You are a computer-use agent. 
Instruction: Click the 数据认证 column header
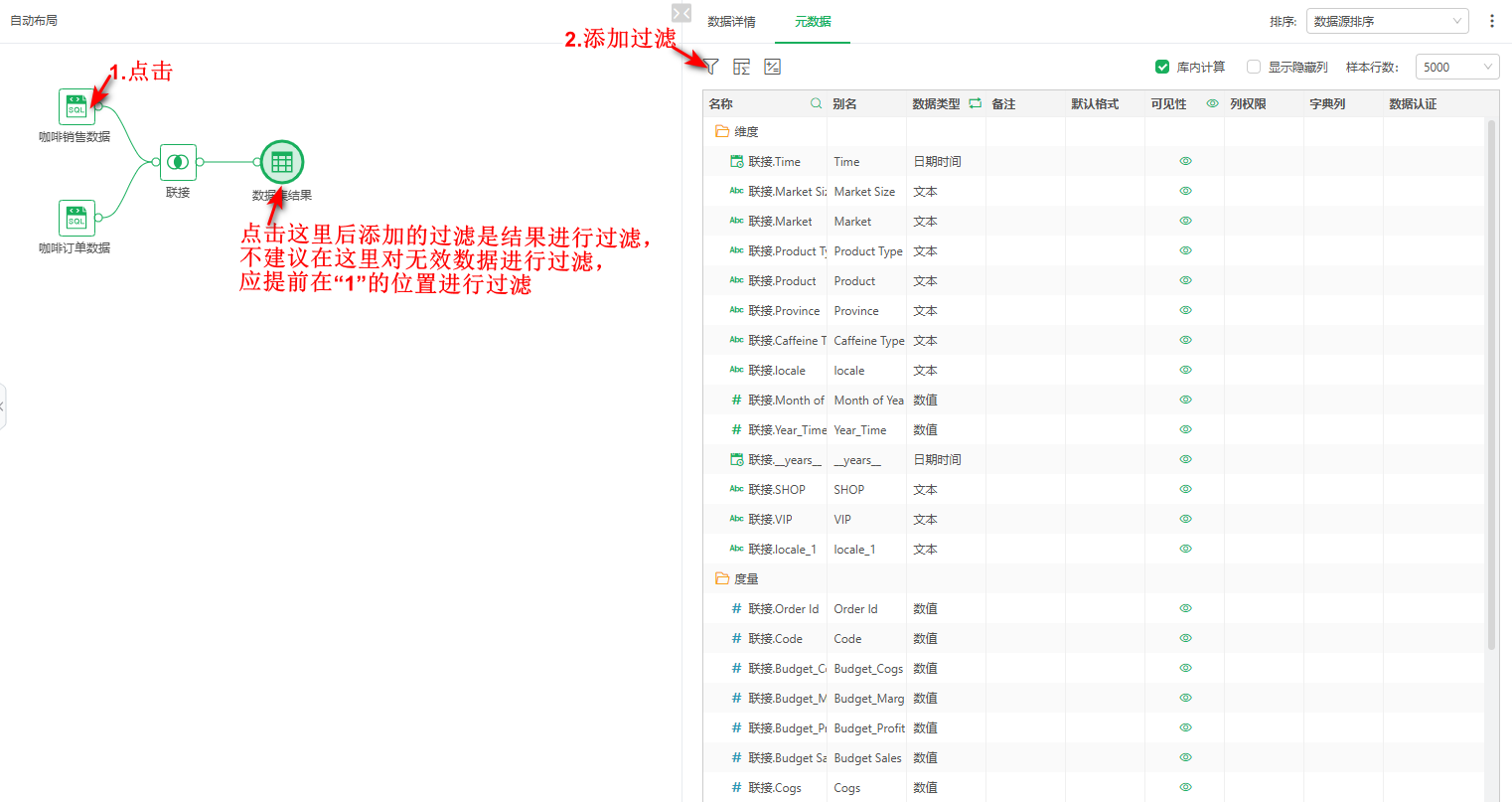click(x=1413, y=103)
